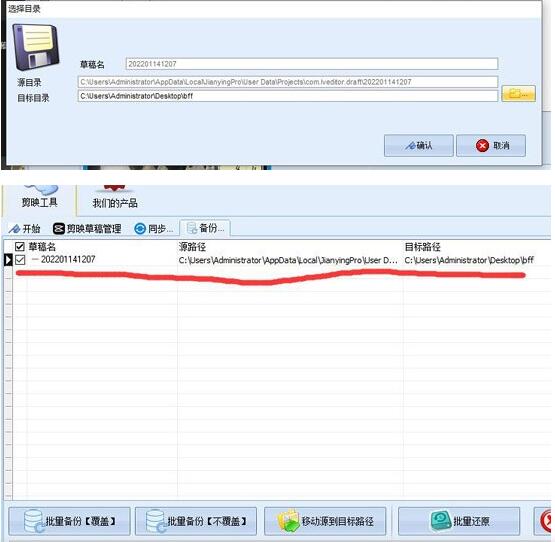Click the 目标目录 path input field
Viewport: 555px width, 542px height.
[288, 96]
